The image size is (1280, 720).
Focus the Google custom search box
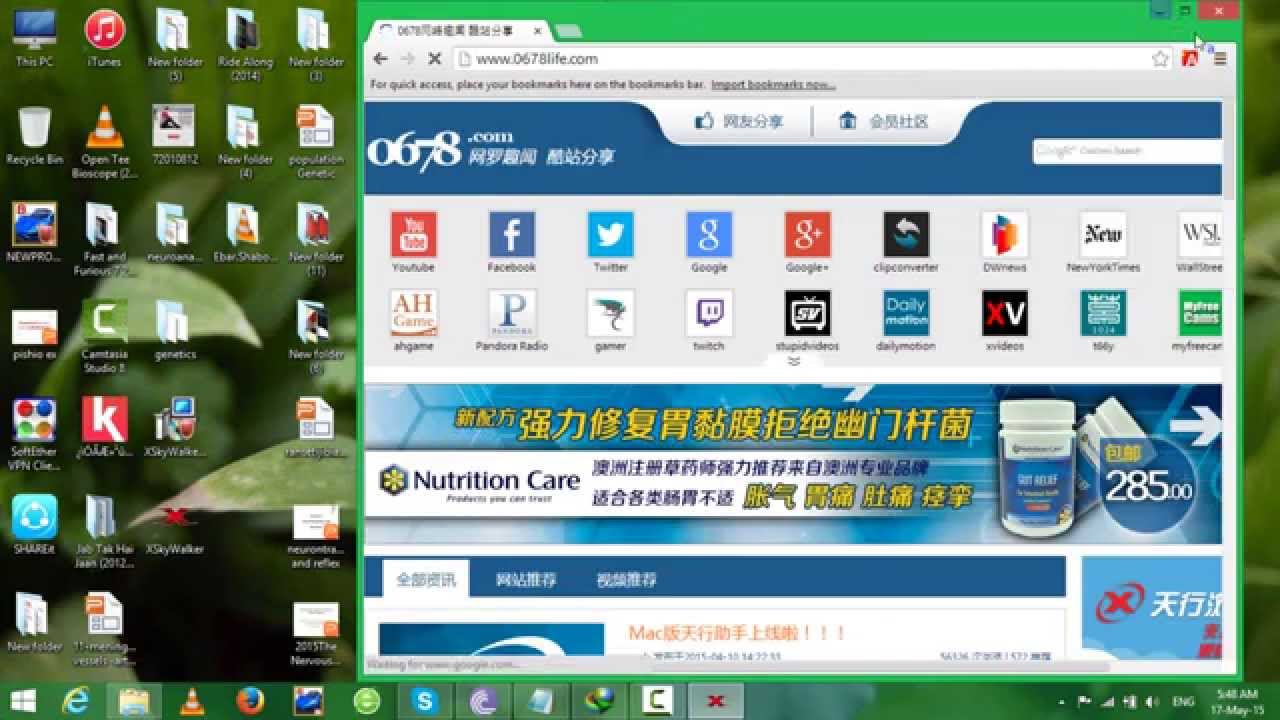[x=1127, y=151]
